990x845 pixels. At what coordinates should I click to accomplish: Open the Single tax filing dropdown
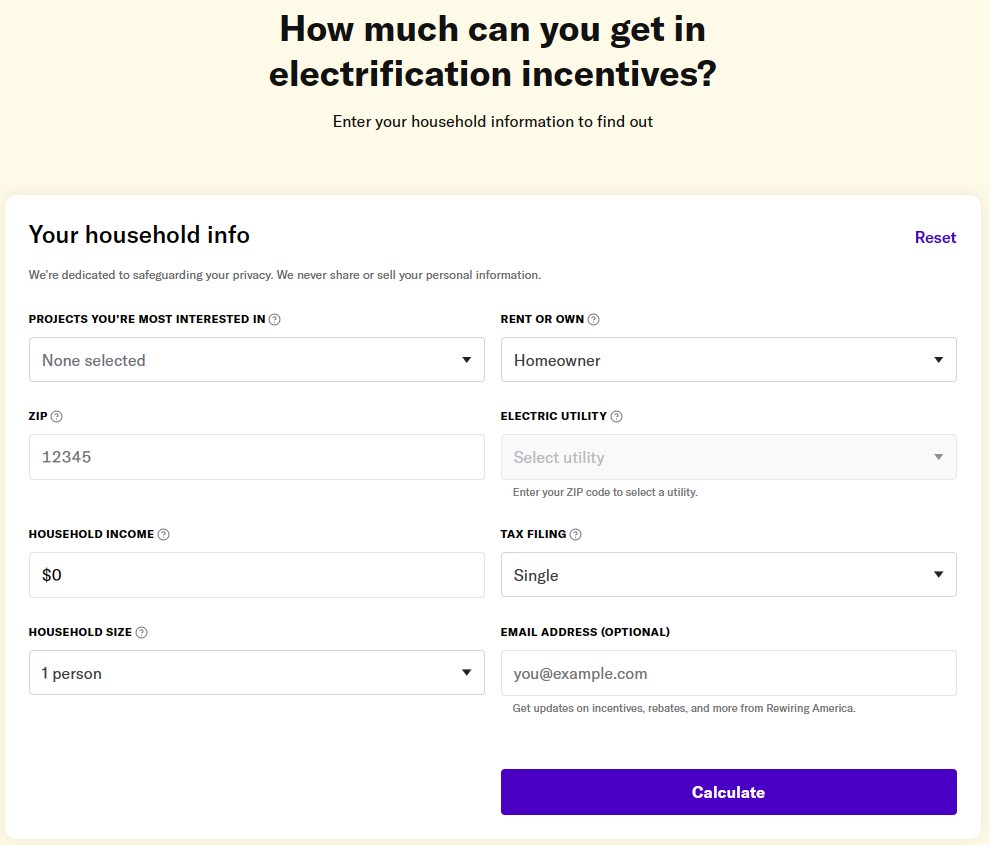(x=729, y=575)
